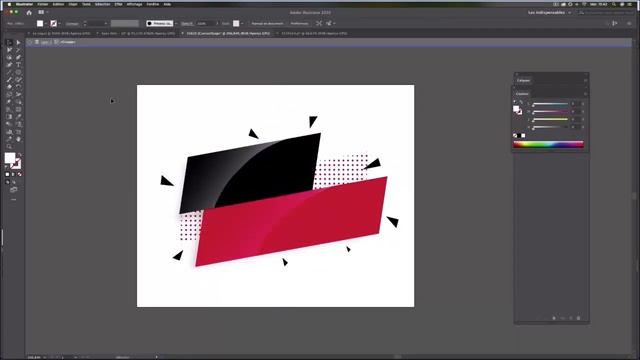
Task: Select the Paintbrush tool
Action: tap(9, 79)
